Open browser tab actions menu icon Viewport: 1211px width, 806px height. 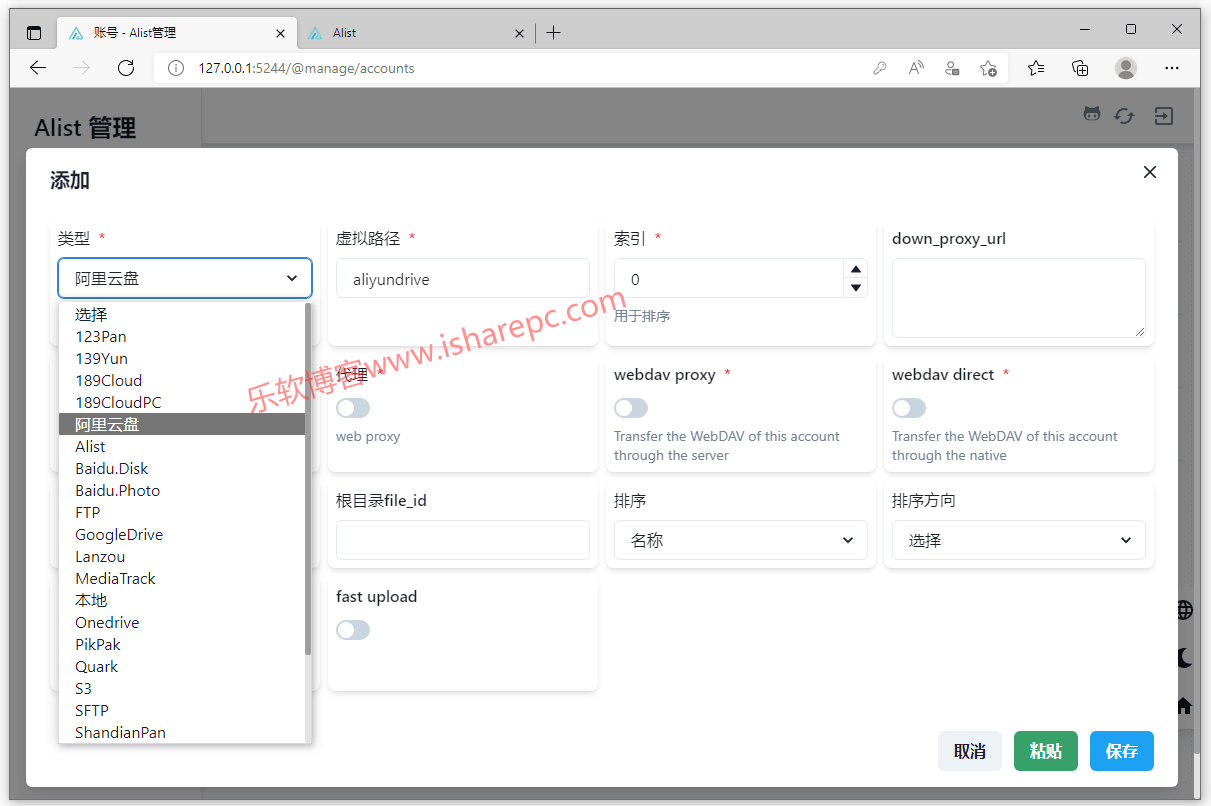pyautogui.click(x=34, y=33)
